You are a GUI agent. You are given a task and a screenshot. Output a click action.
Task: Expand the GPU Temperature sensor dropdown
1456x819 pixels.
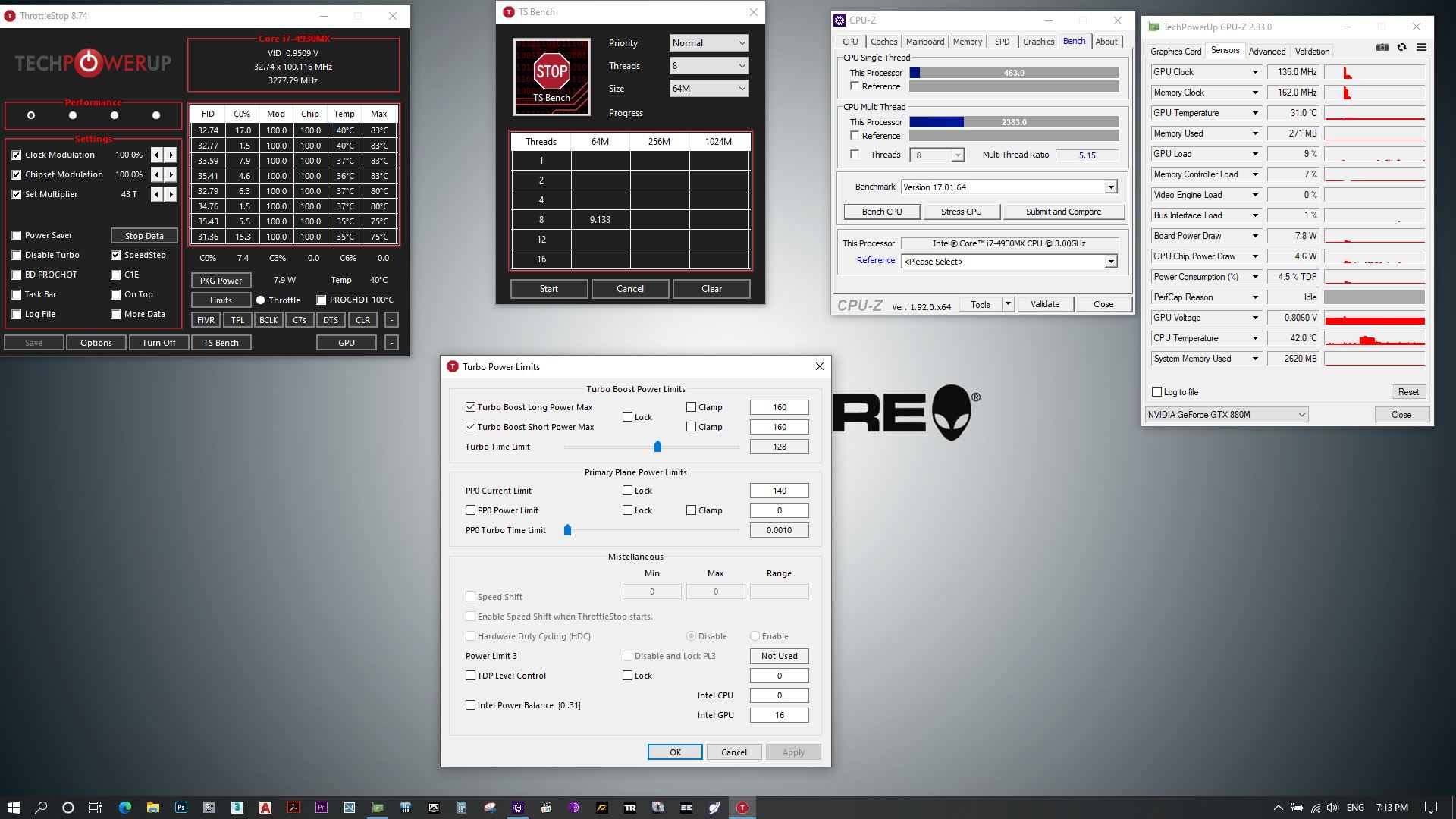[x=1255, y=113]
